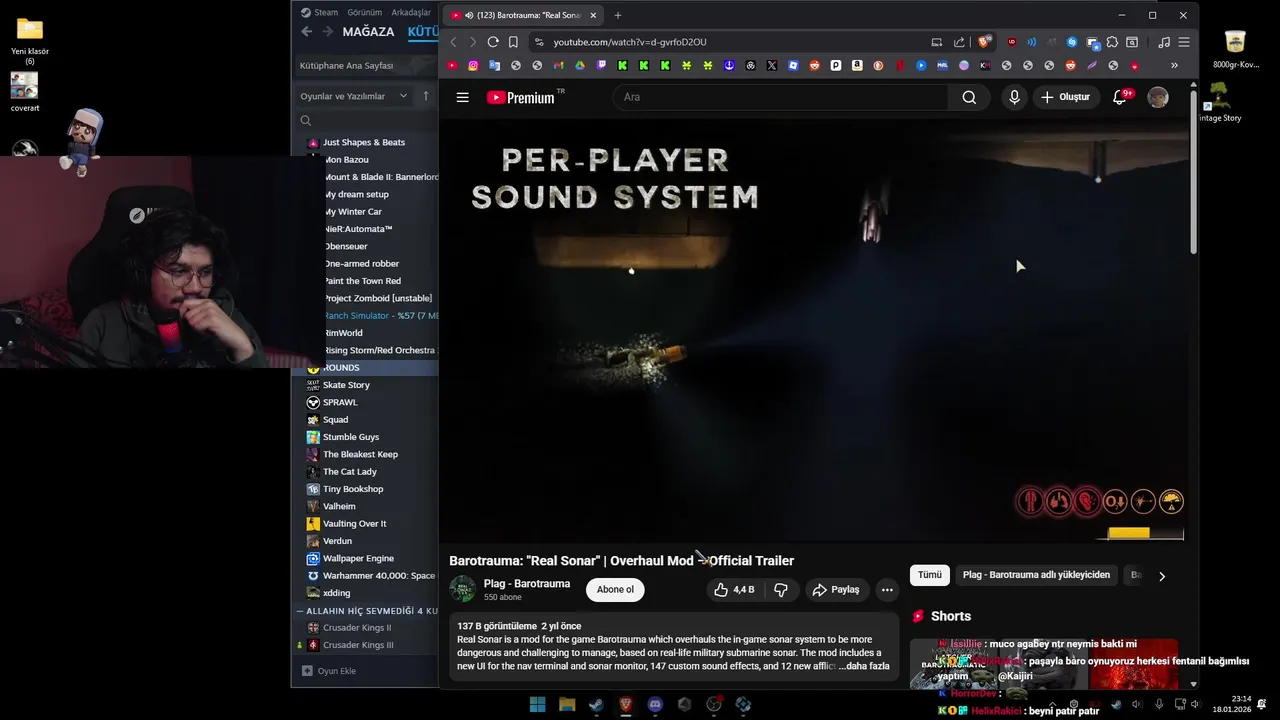Open the YouTube hamburger guide menu

(x=462, y=97)
